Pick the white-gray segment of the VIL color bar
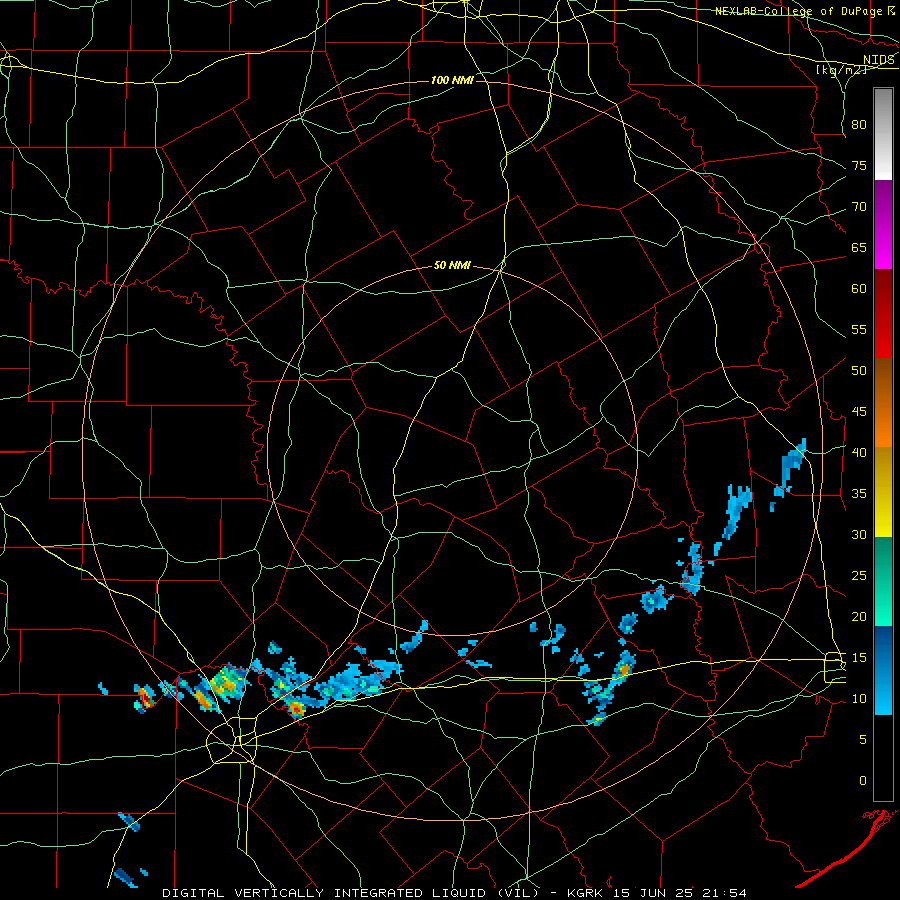Screen dimensions: 900x900 click(883, 134)
